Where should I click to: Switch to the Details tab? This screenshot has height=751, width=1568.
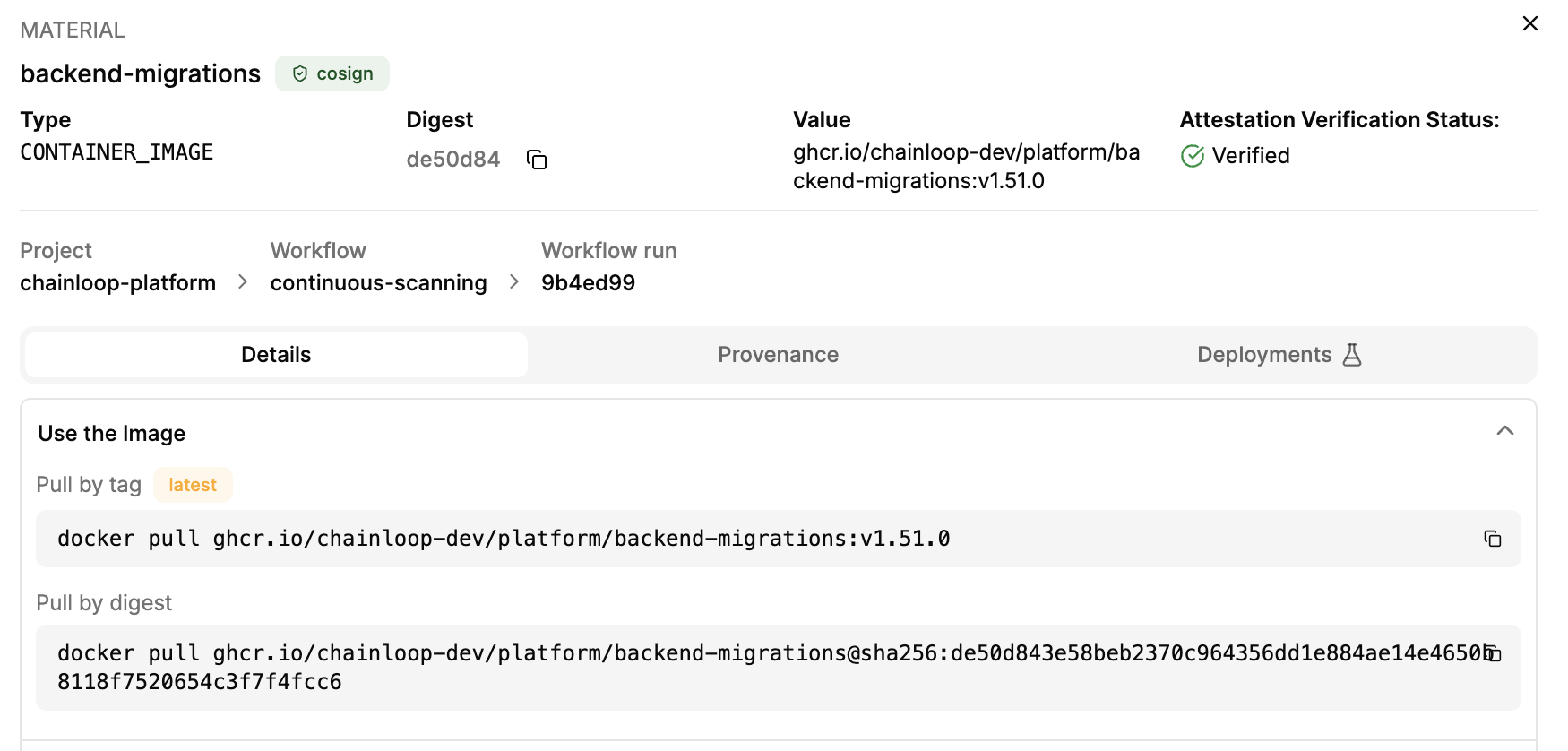click(x=276, y=355)
